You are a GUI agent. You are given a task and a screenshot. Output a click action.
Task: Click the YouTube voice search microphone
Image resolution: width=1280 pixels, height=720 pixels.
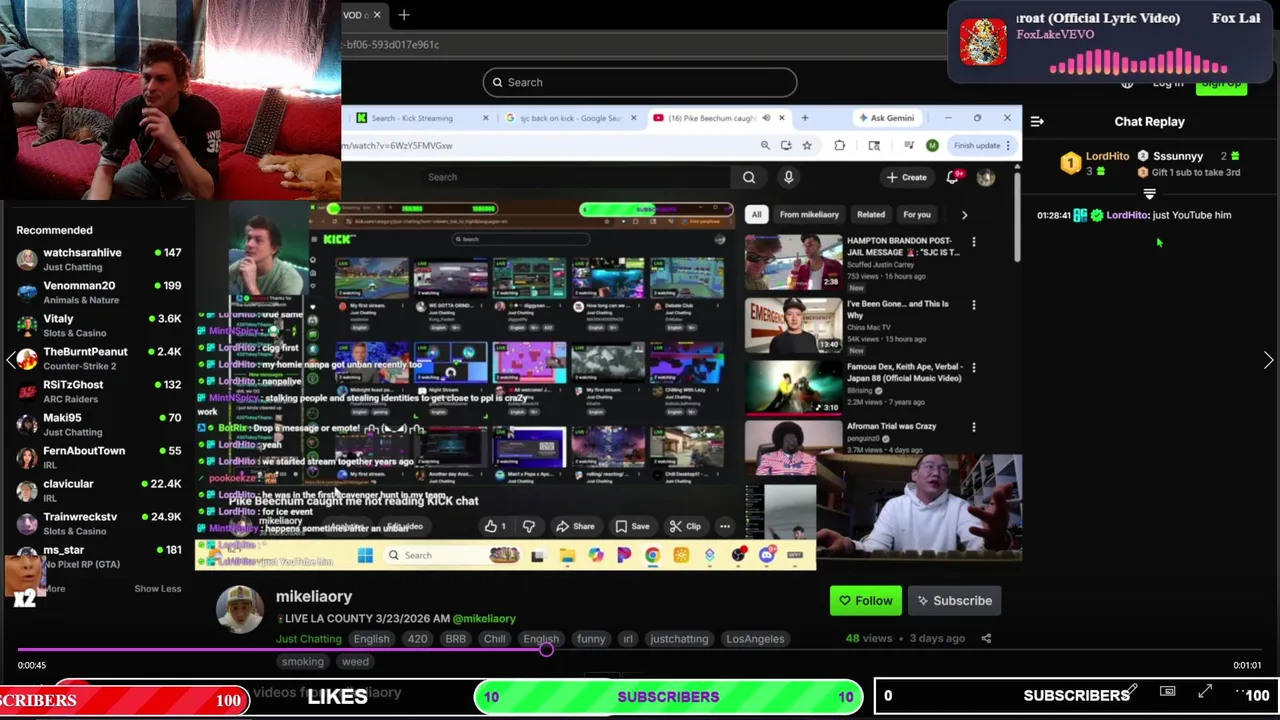tap(788, 177)
